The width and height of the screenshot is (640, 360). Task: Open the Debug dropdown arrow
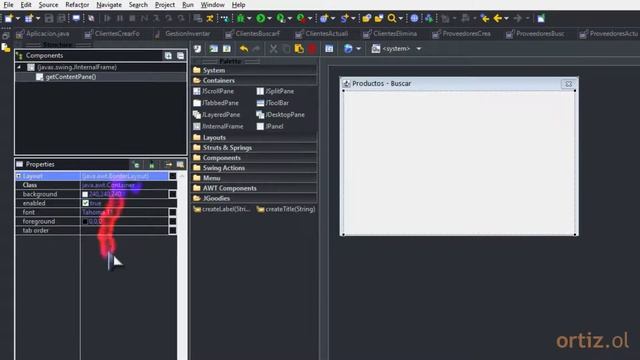pyautogui.click(x=249, y=18)
